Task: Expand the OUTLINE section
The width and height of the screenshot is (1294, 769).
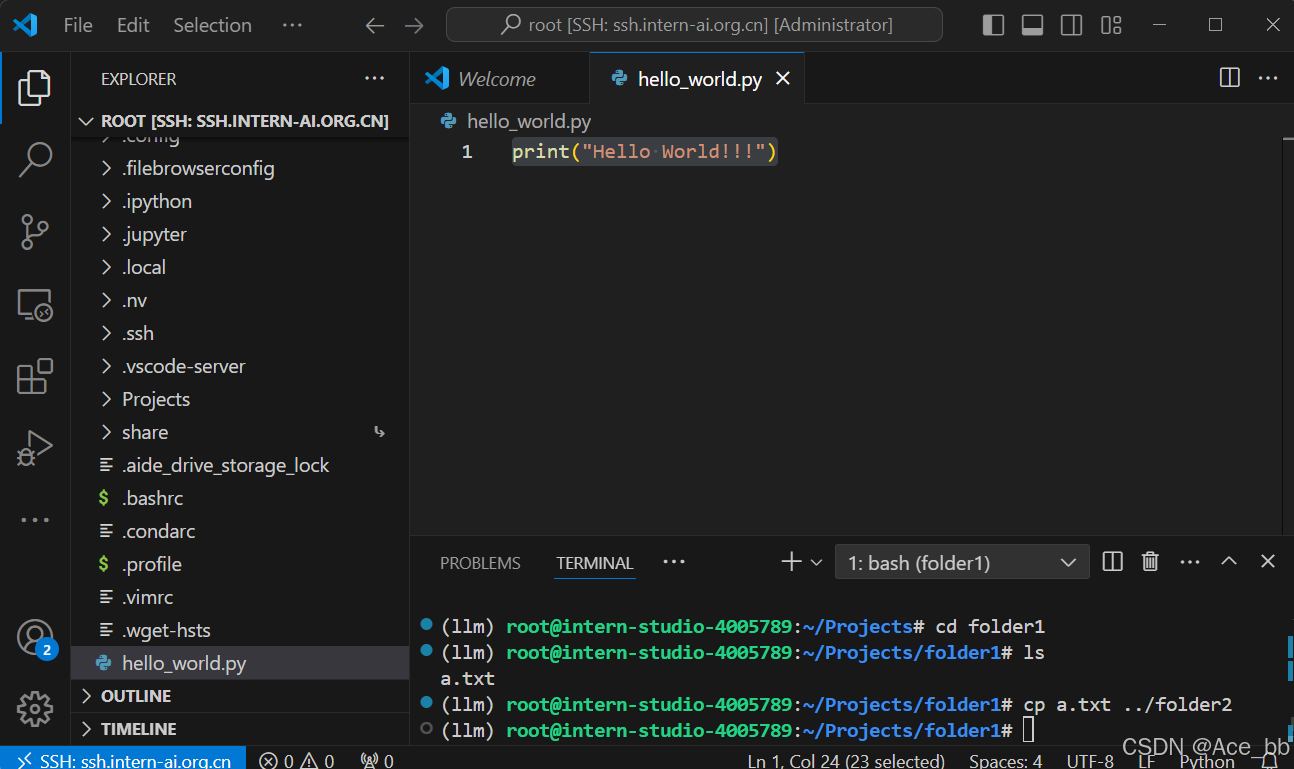Action: [x=240, y=696]
